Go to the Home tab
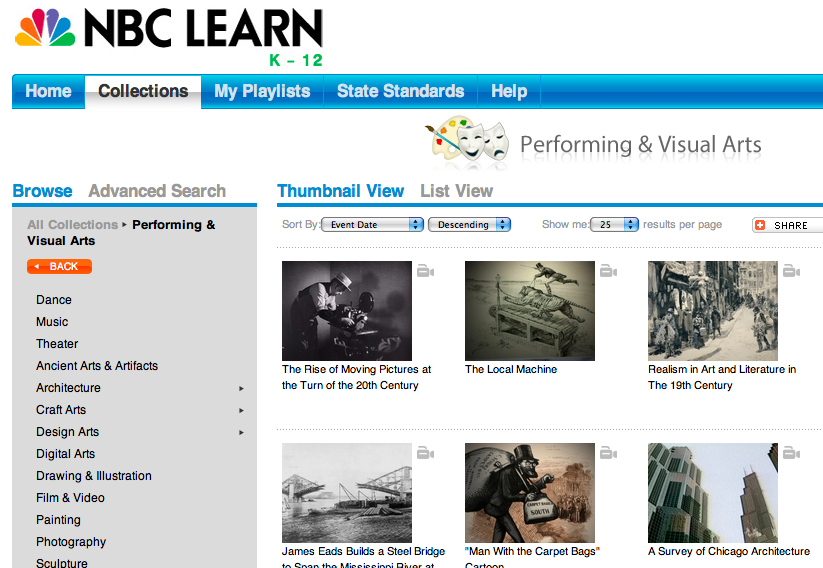 pyautogui.click(x=48, y=91)
